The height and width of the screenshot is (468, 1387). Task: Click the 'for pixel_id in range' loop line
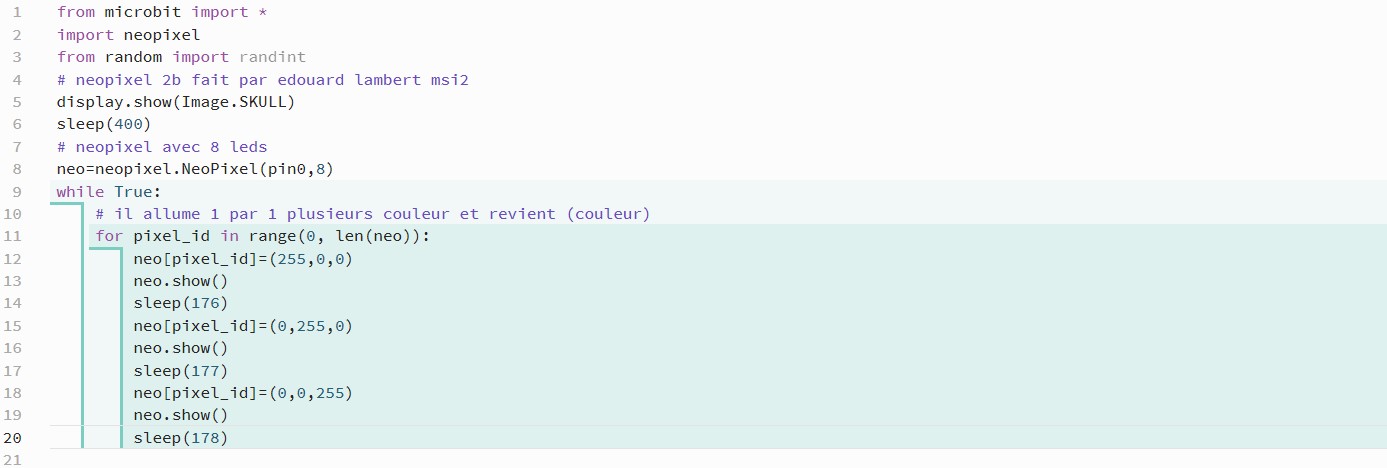(x=262, y=236)
